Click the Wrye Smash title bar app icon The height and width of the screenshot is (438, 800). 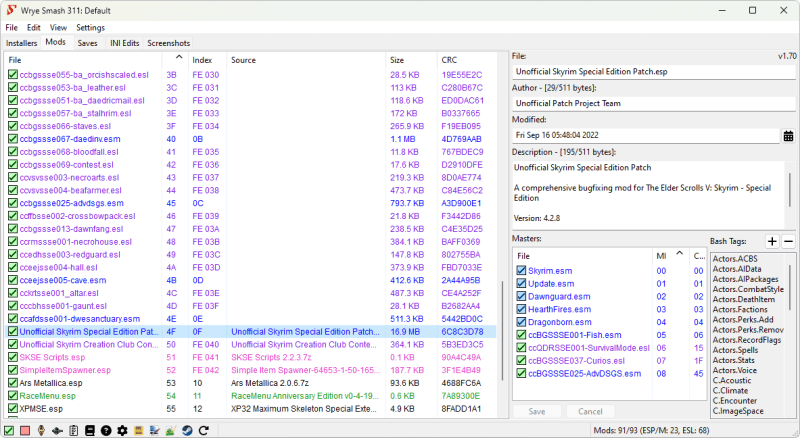coord(11,10)
